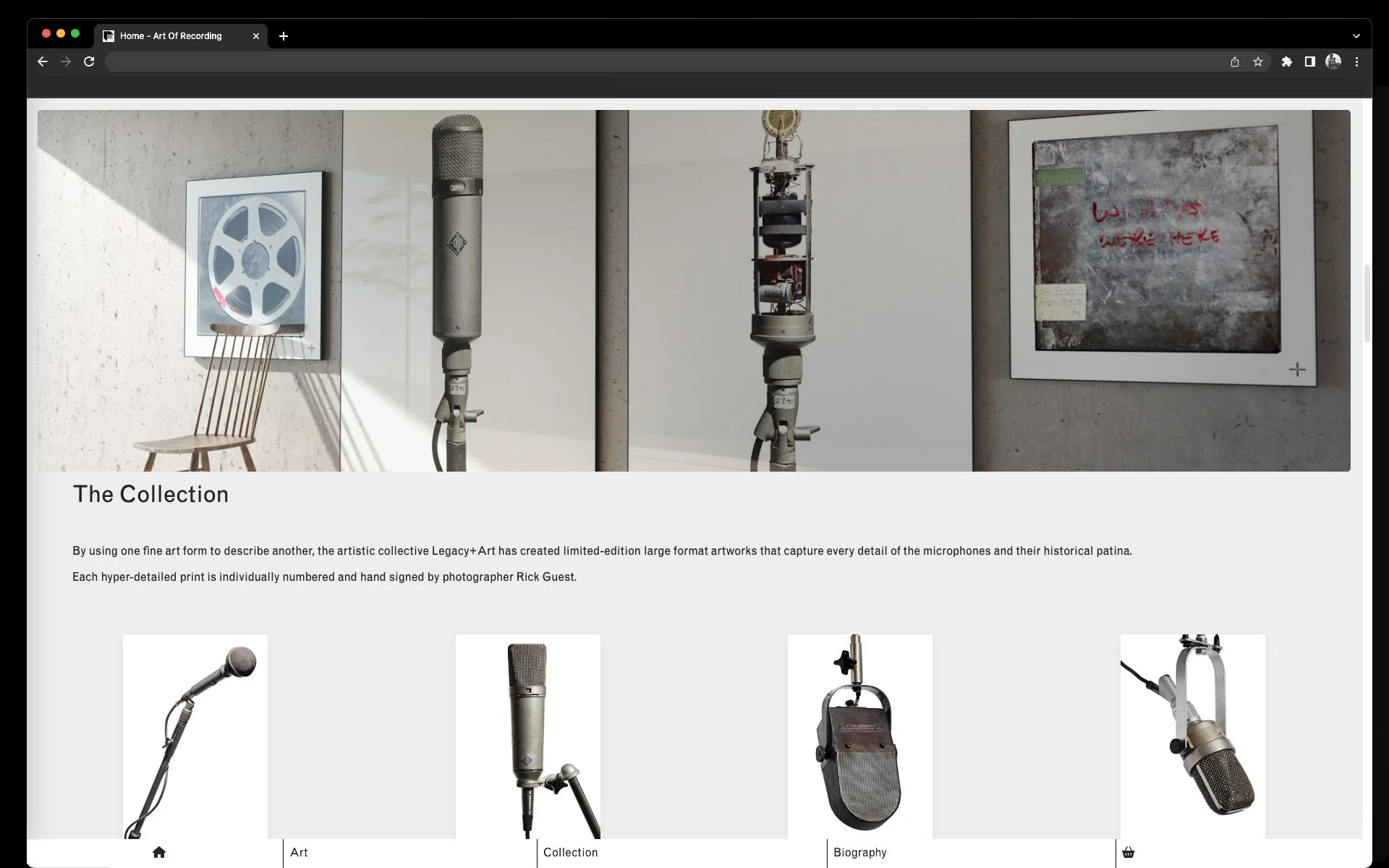1389x868 pixels.
Task: Reload the page
Action: click(x=89, y=62)
